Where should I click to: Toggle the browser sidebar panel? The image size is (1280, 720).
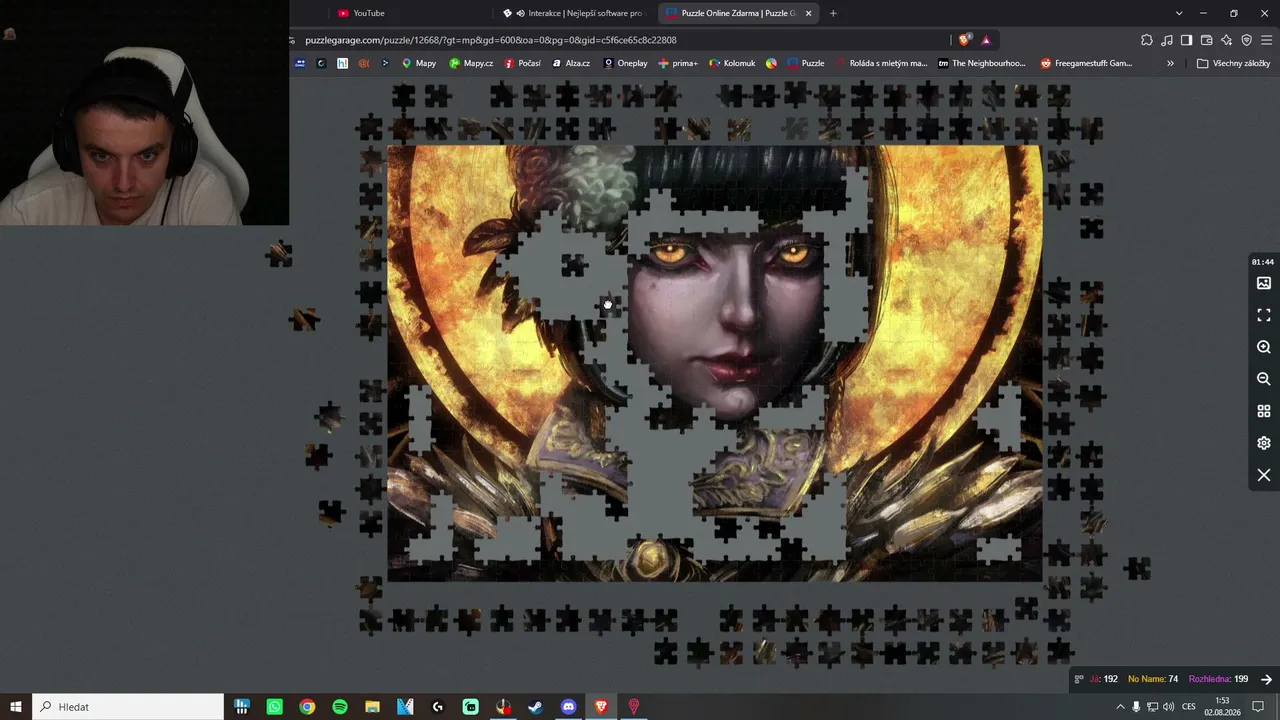pos(1186,40)
